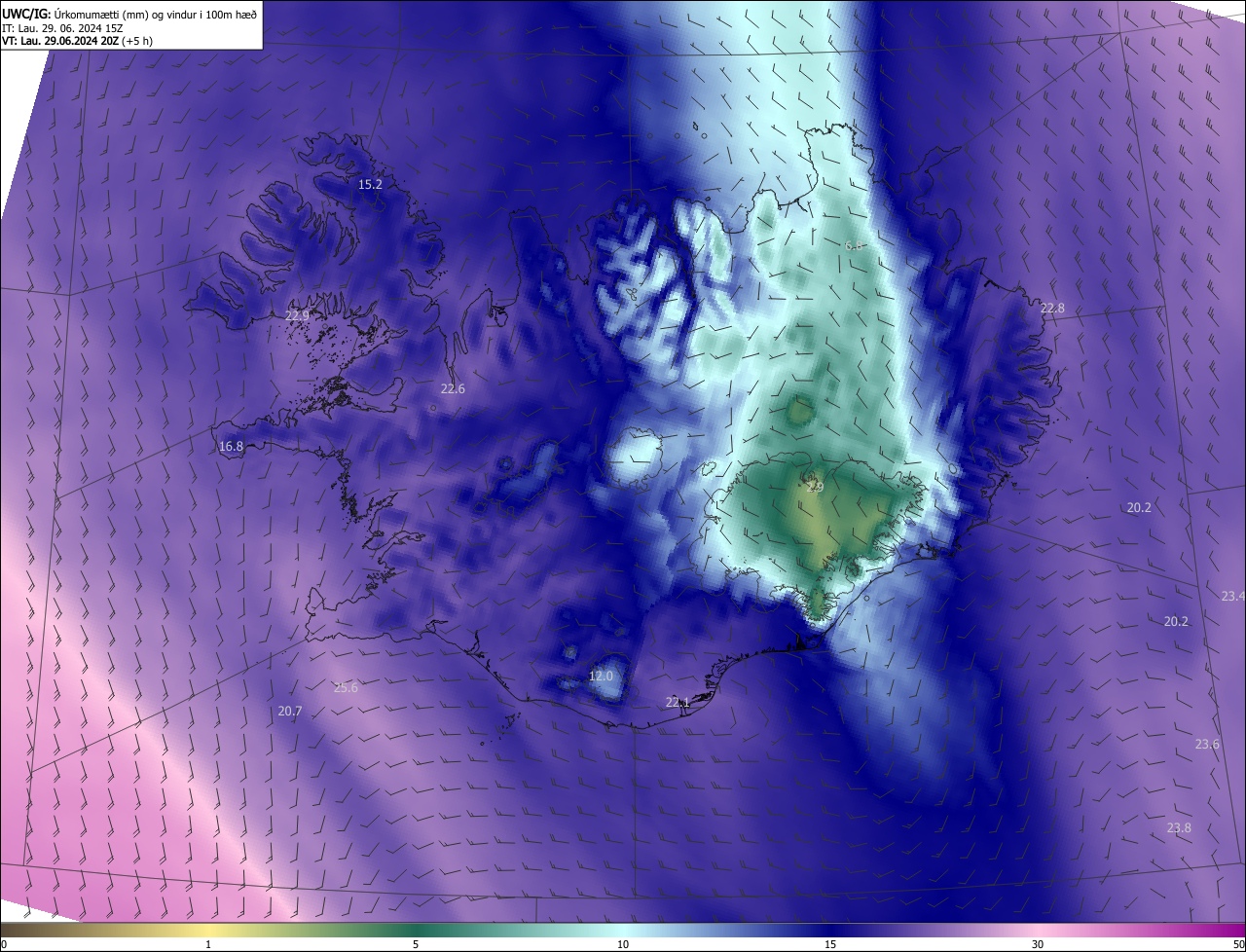Click the 30 tick on the colour scale
Screen dimensions: 1246x952
1038,945
